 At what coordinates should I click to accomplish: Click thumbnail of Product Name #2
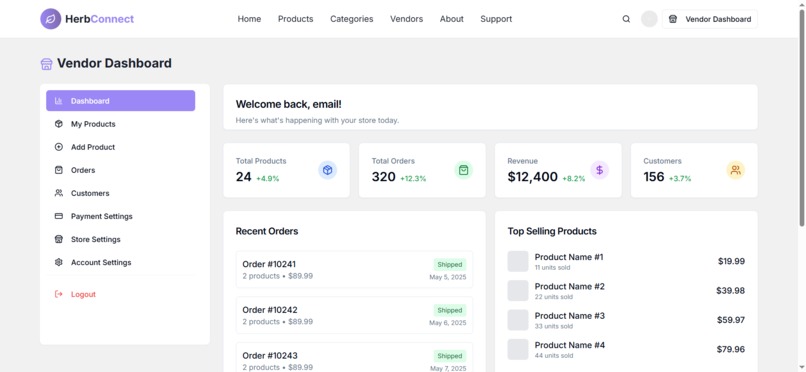tap(518, 290)
